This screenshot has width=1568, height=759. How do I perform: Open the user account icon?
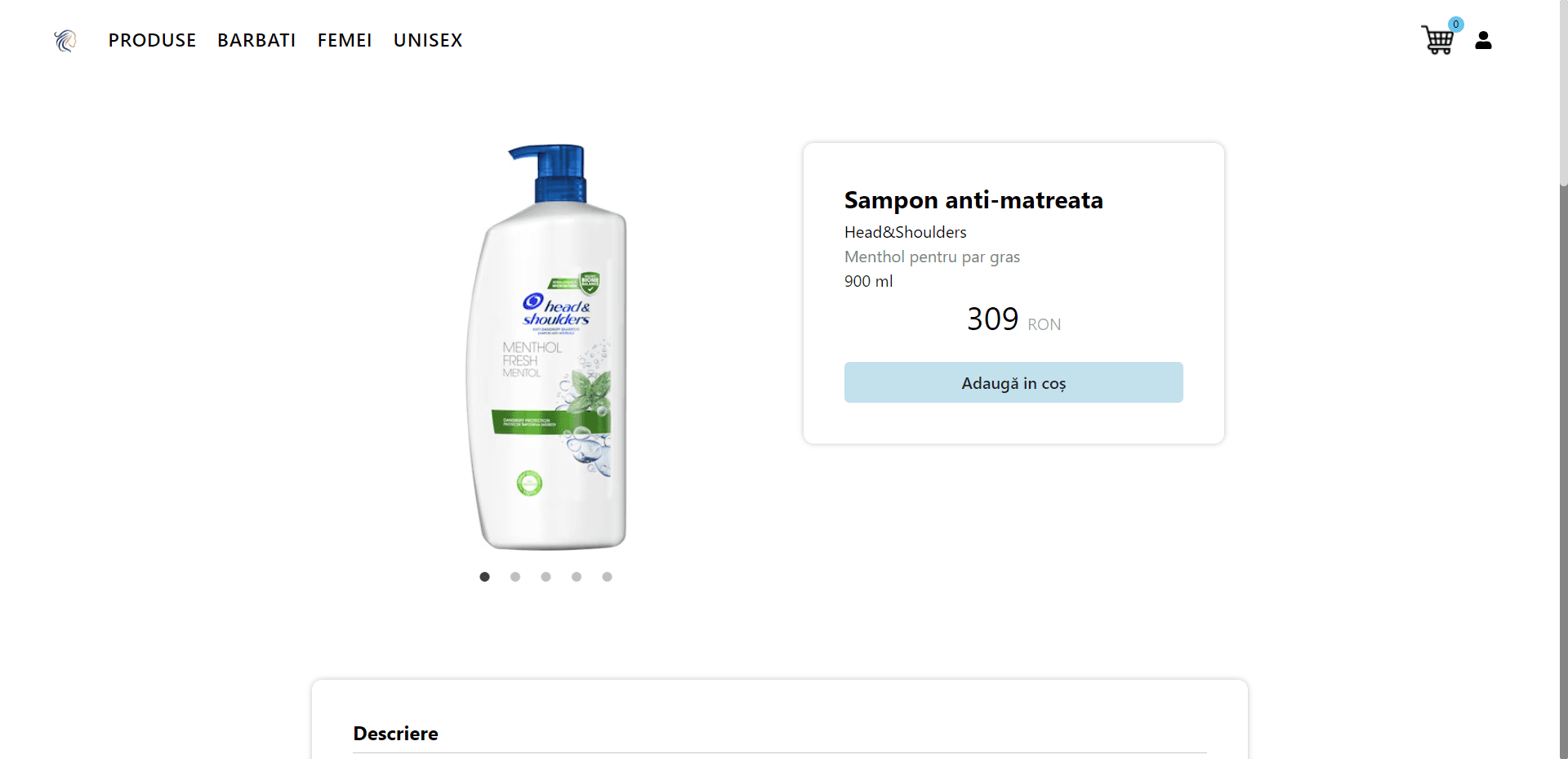click(x=1483, y=40)
